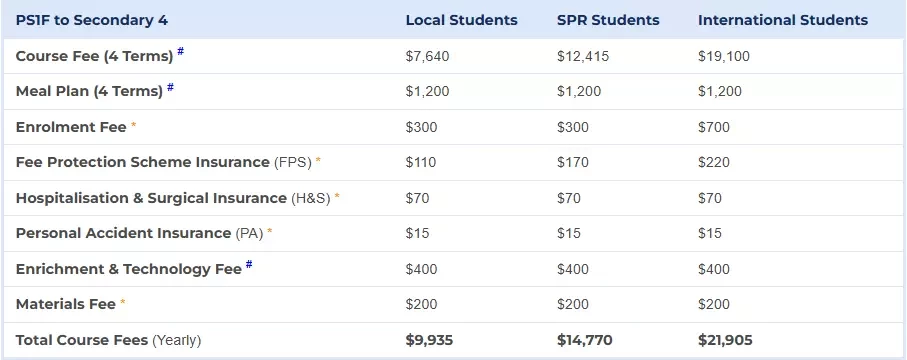Click the asterisk beside Hospitalisation & Surgical Insurance

click(337, 196)
